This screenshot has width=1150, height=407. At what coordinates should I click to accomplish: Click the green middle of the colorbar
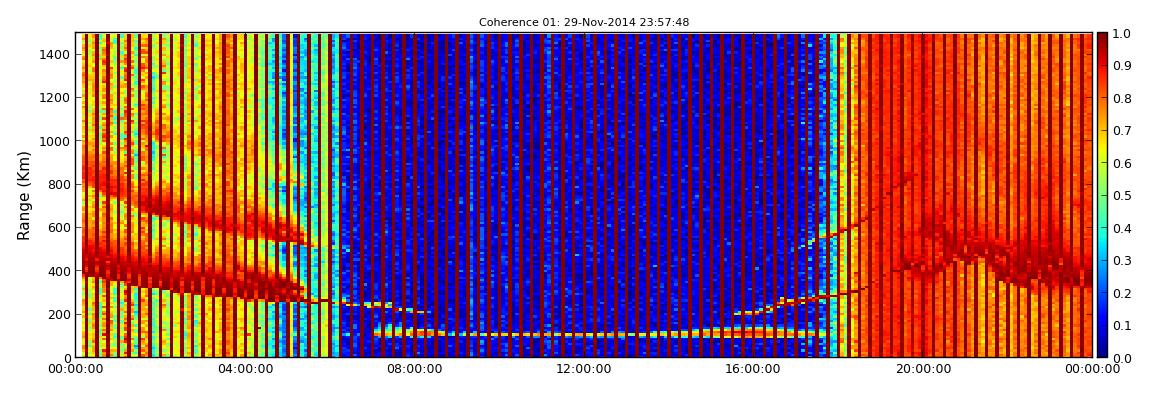click(x=1102, y=195)
